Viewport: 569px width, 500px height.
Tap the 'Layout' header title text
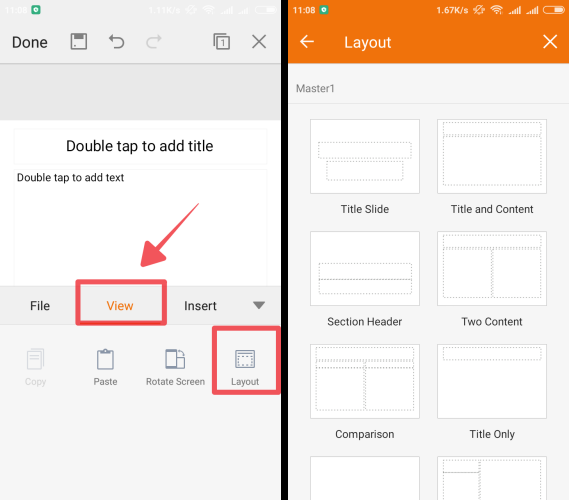click(368, 42)
